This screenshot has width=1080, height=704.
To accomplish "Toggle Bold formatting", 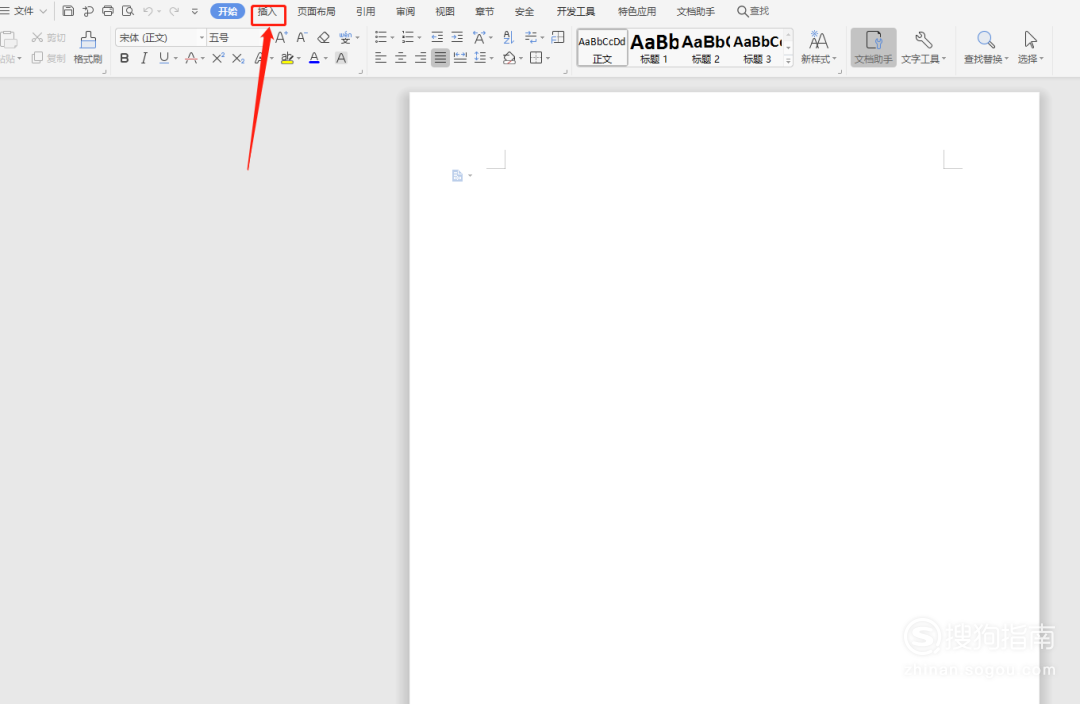I will 124,59.
